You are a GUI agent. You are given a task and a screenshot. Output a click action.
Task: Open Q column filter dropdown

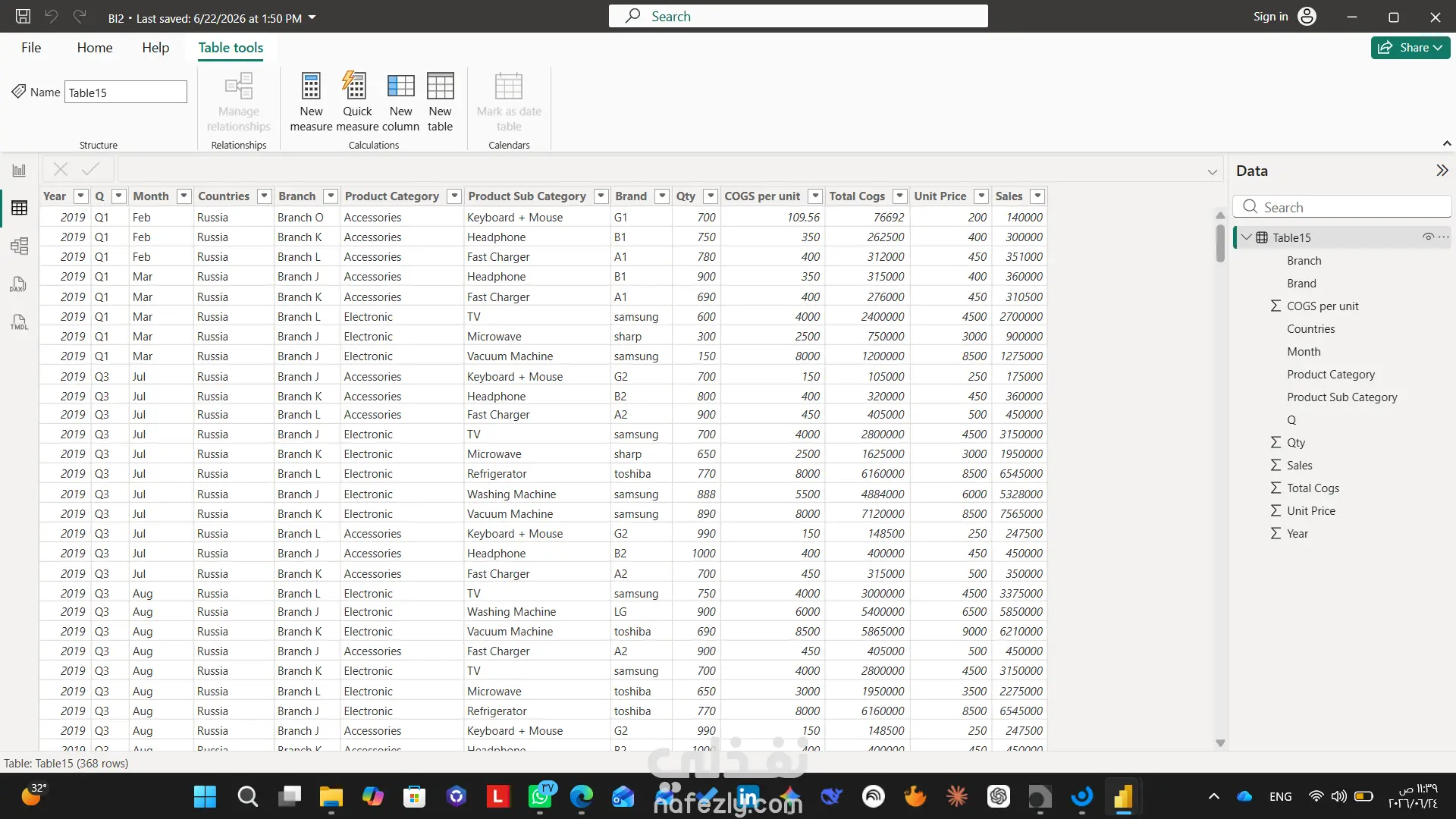click(x=118, y=196)
